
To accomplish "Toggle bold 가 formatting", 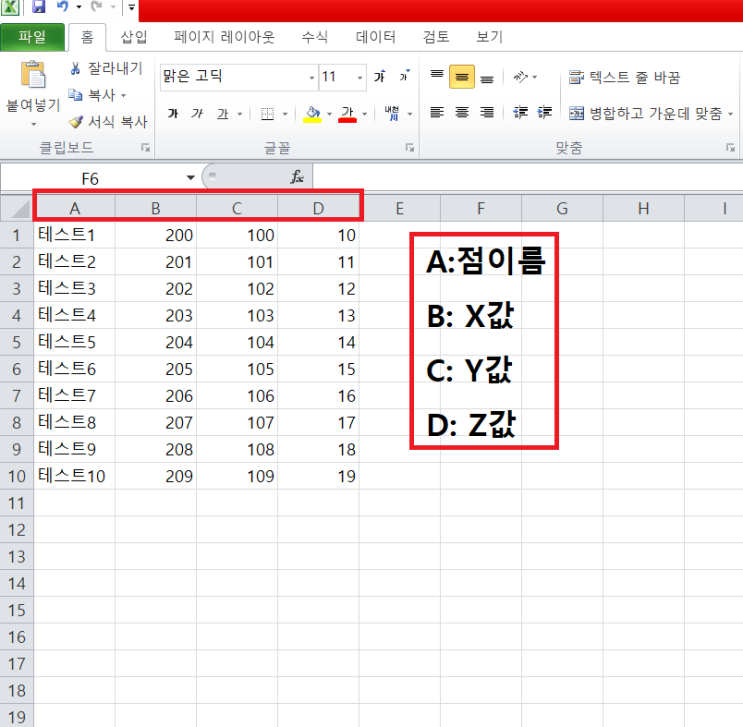I will (x=173, y=113).
